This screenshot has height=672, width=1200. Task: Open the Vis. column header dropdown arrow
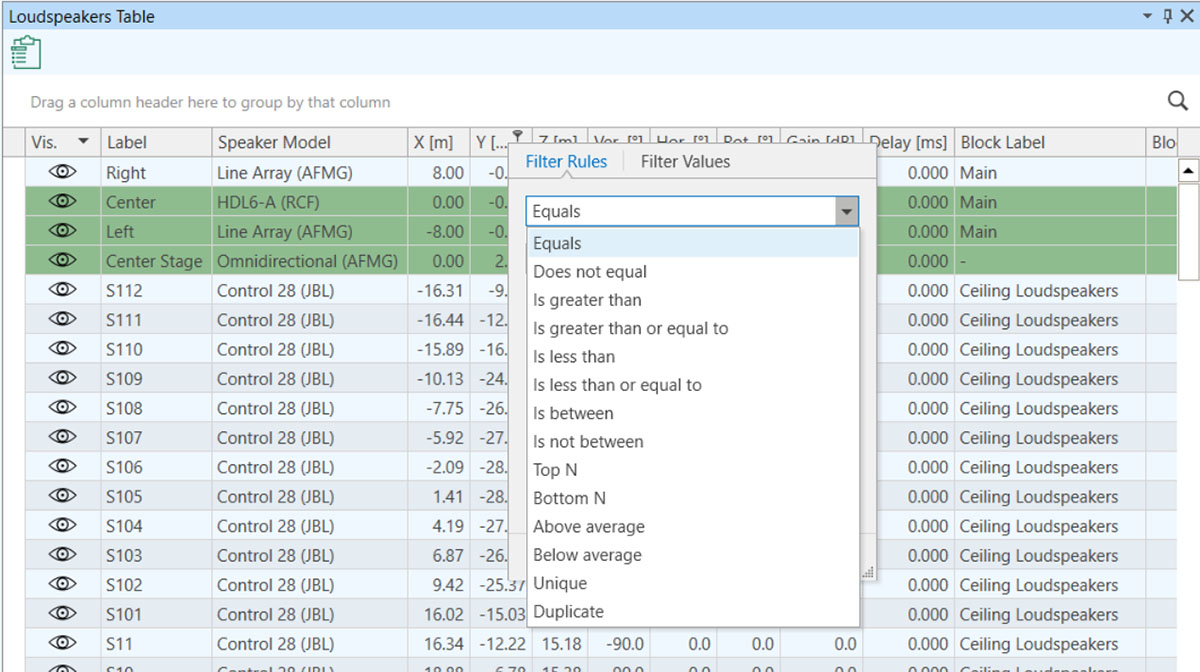pos(83,142)
